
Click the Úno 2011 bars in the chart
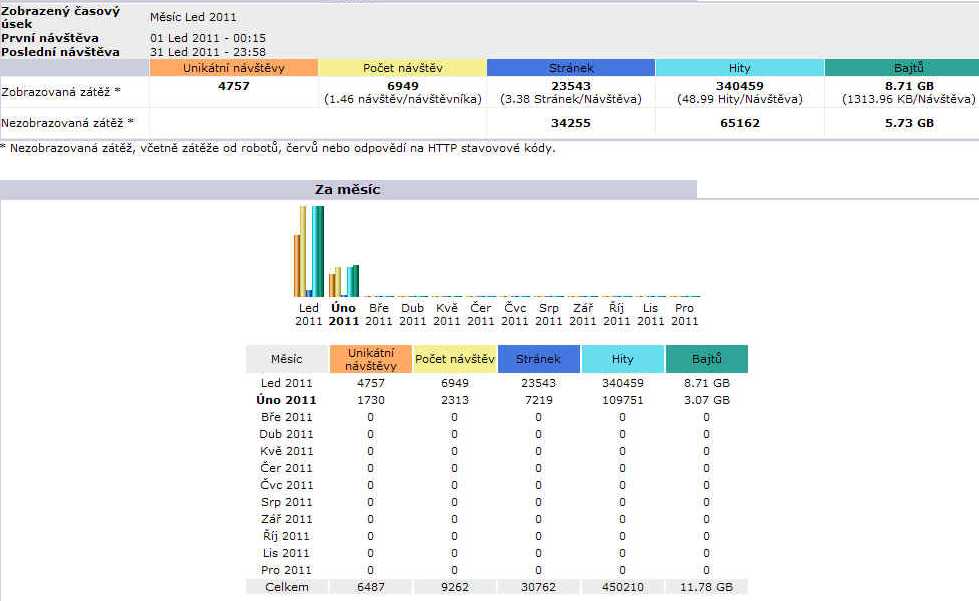click(x=344, y=281)
